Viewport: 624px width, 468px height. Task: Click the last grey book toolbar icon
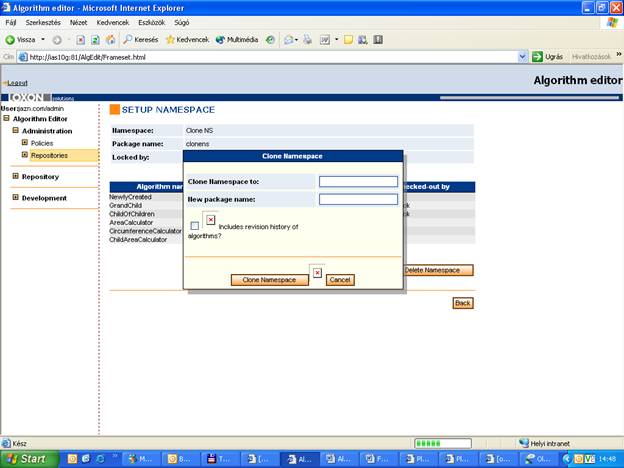[x=378, y=40]
